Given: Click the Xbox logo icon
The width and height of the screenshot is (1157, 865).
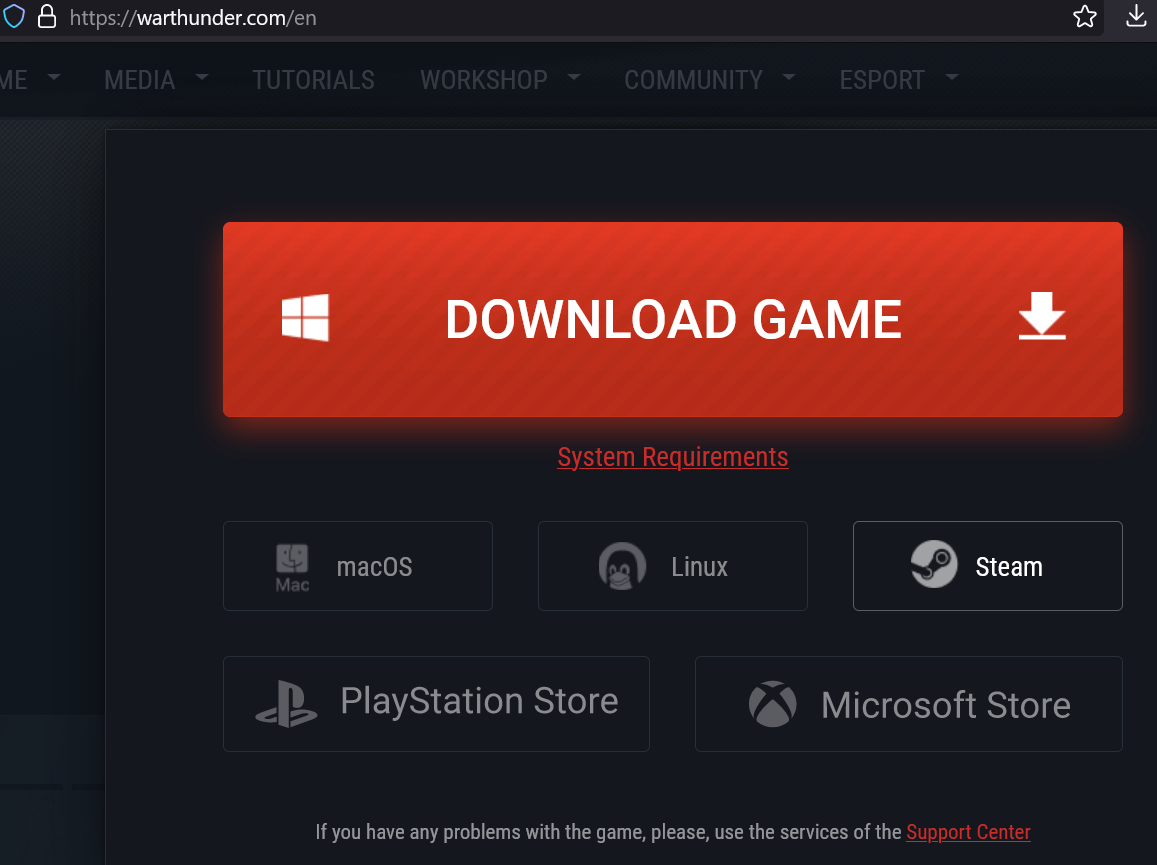Looking at the screenshot, I should click(773, 704).
